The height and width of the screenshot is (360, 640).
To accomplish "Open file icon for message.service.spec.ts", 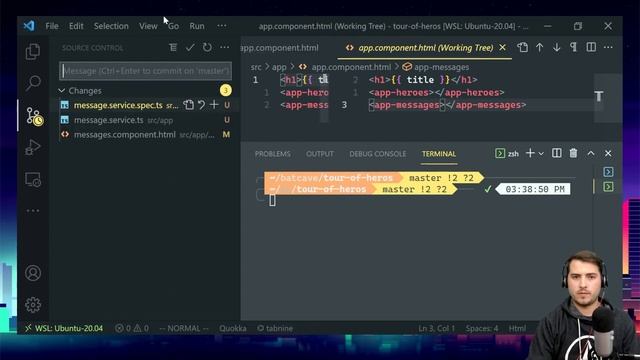I will tap(188, 105).
